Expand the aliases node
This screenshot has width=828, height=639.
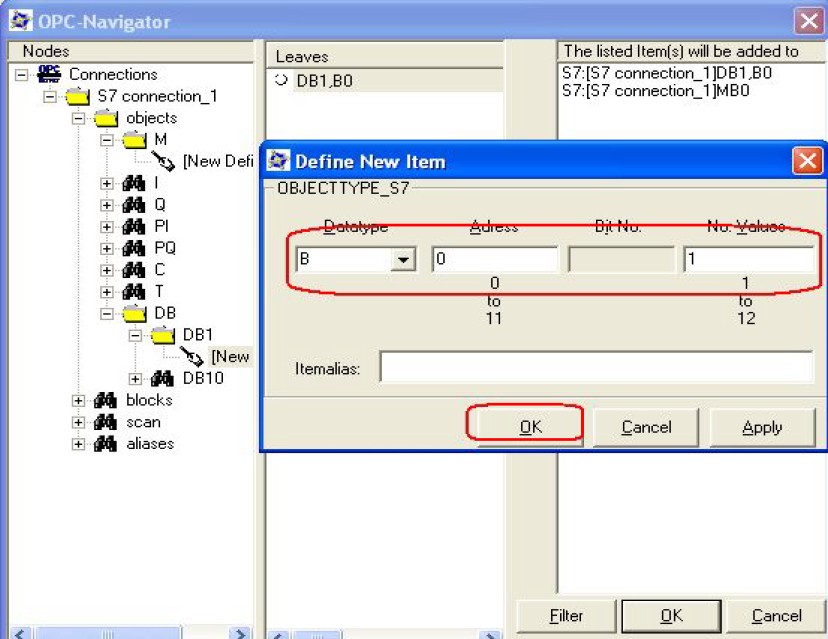tap(78, 444)
